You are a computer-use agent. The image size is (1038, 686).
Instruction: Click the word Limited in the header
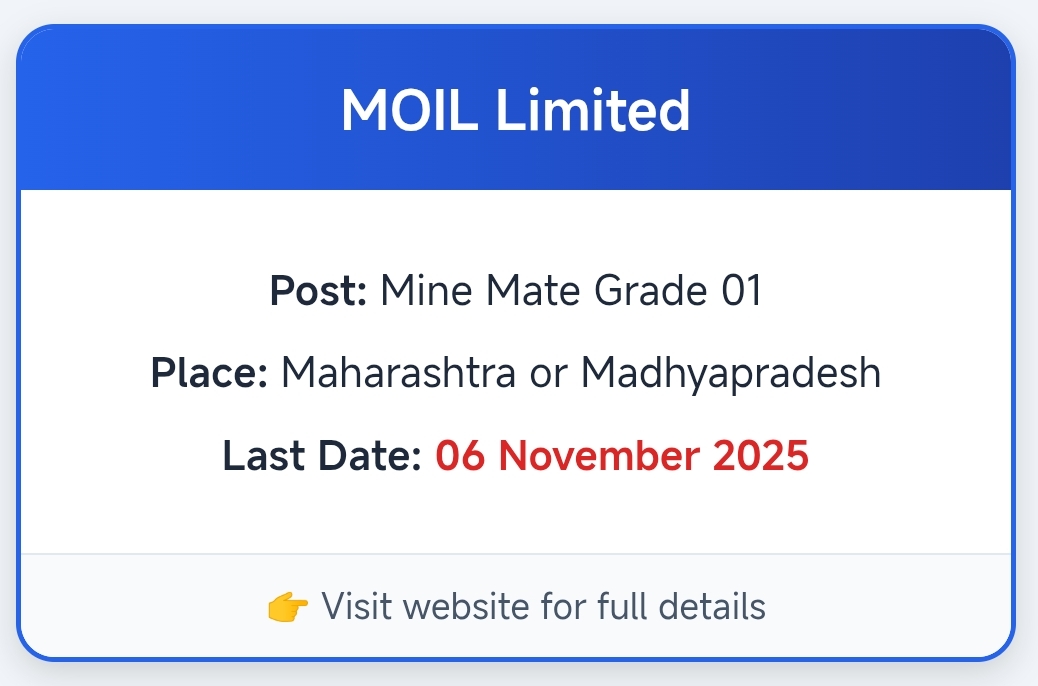[x=593, y=110]
